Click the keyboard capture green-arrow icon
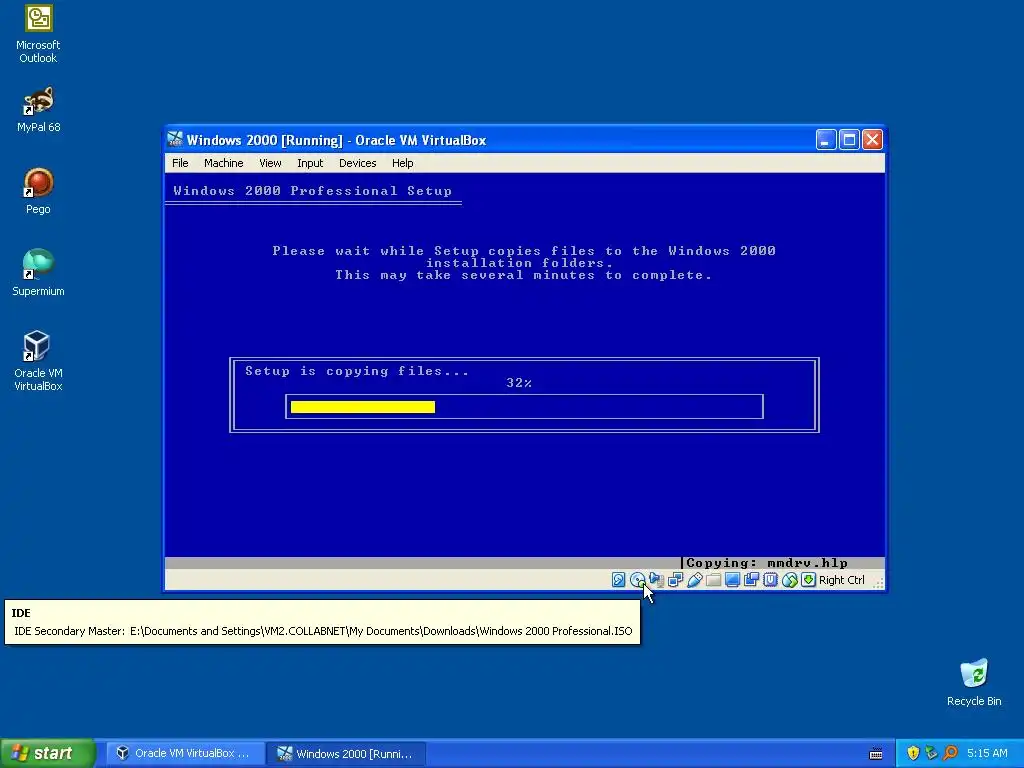The image size is (1024, 768). 808,580
